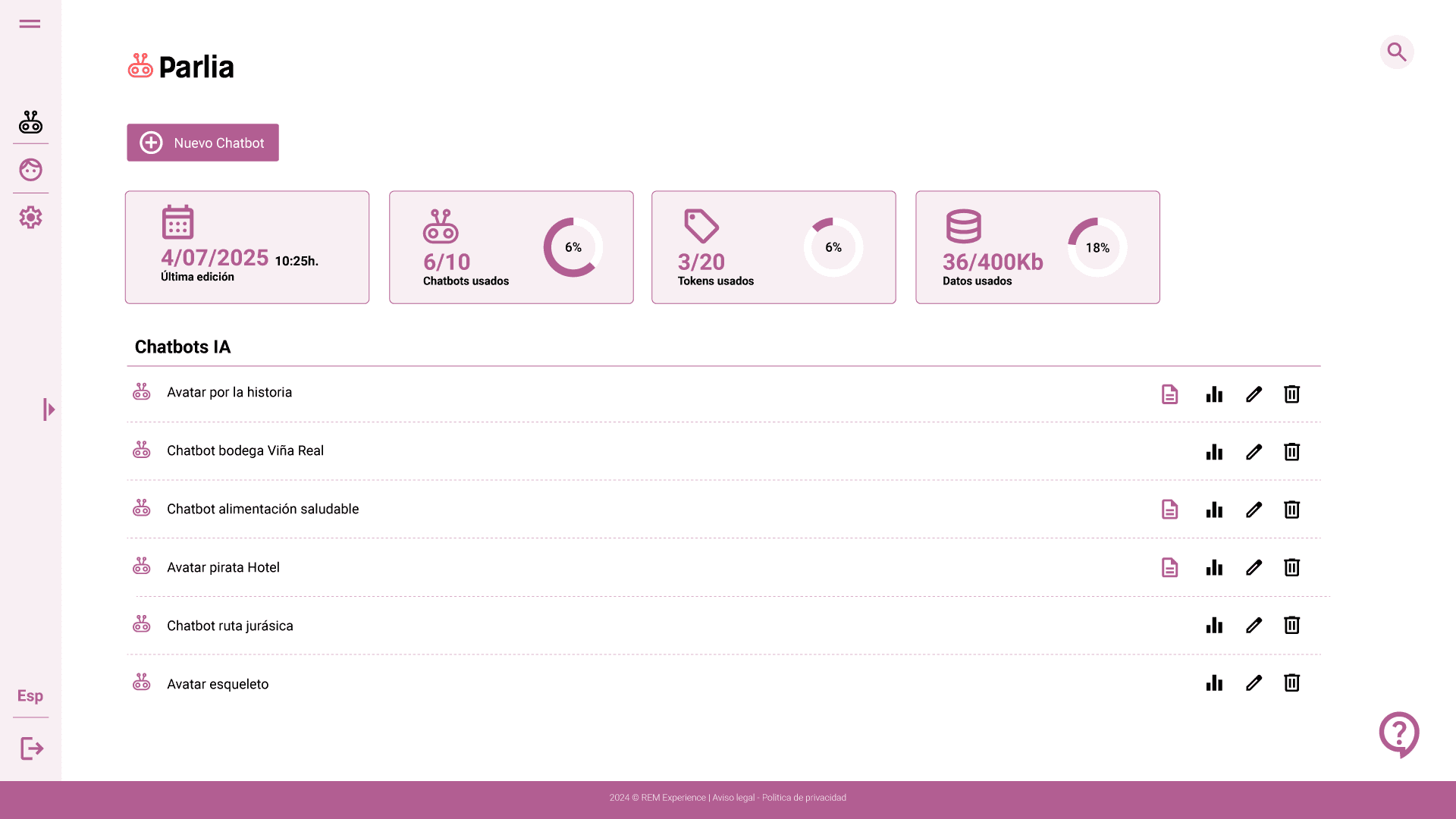Click the Nuevo Chatbot button

tap(202, 143)
